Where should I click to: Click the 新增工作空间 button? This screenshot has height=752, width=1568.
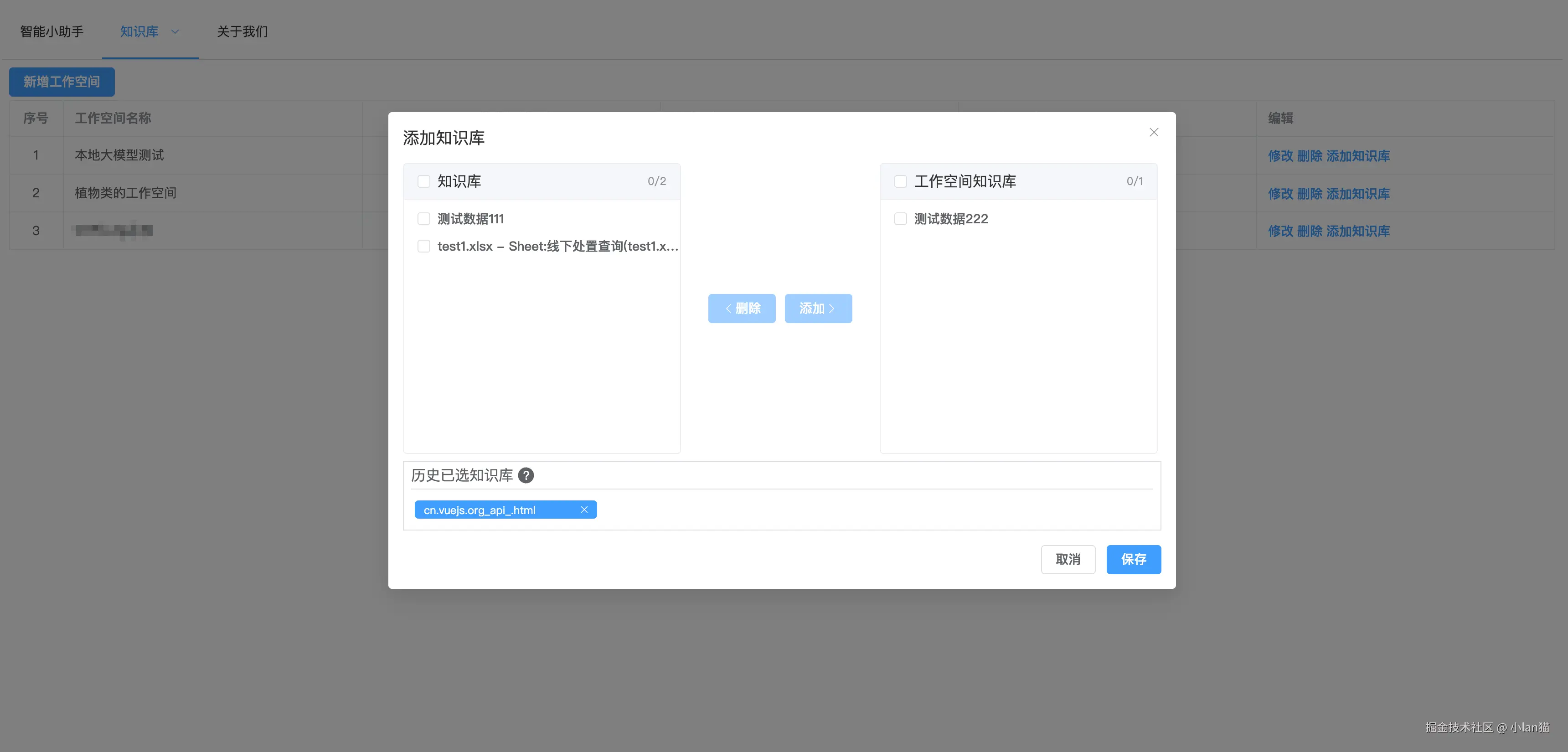62,82
